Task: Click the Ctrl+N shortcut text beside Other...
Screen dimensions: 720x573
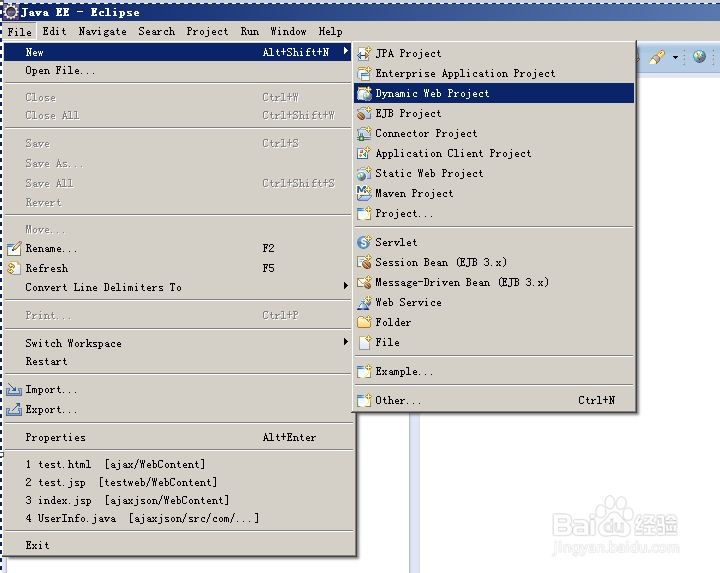Action: coord(596,400)
